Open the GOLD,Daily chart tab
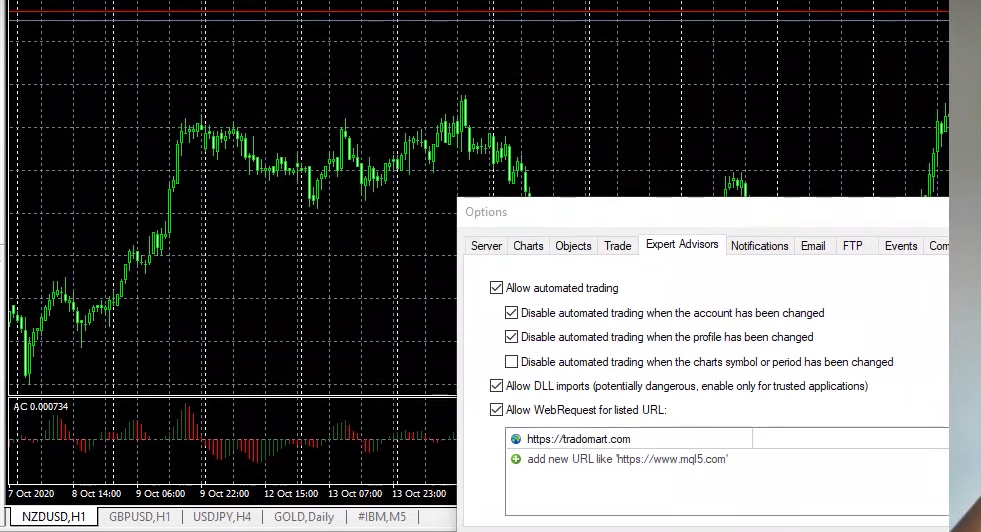The width and height of the screenshot is (981, 532). (x=305, y=517)
